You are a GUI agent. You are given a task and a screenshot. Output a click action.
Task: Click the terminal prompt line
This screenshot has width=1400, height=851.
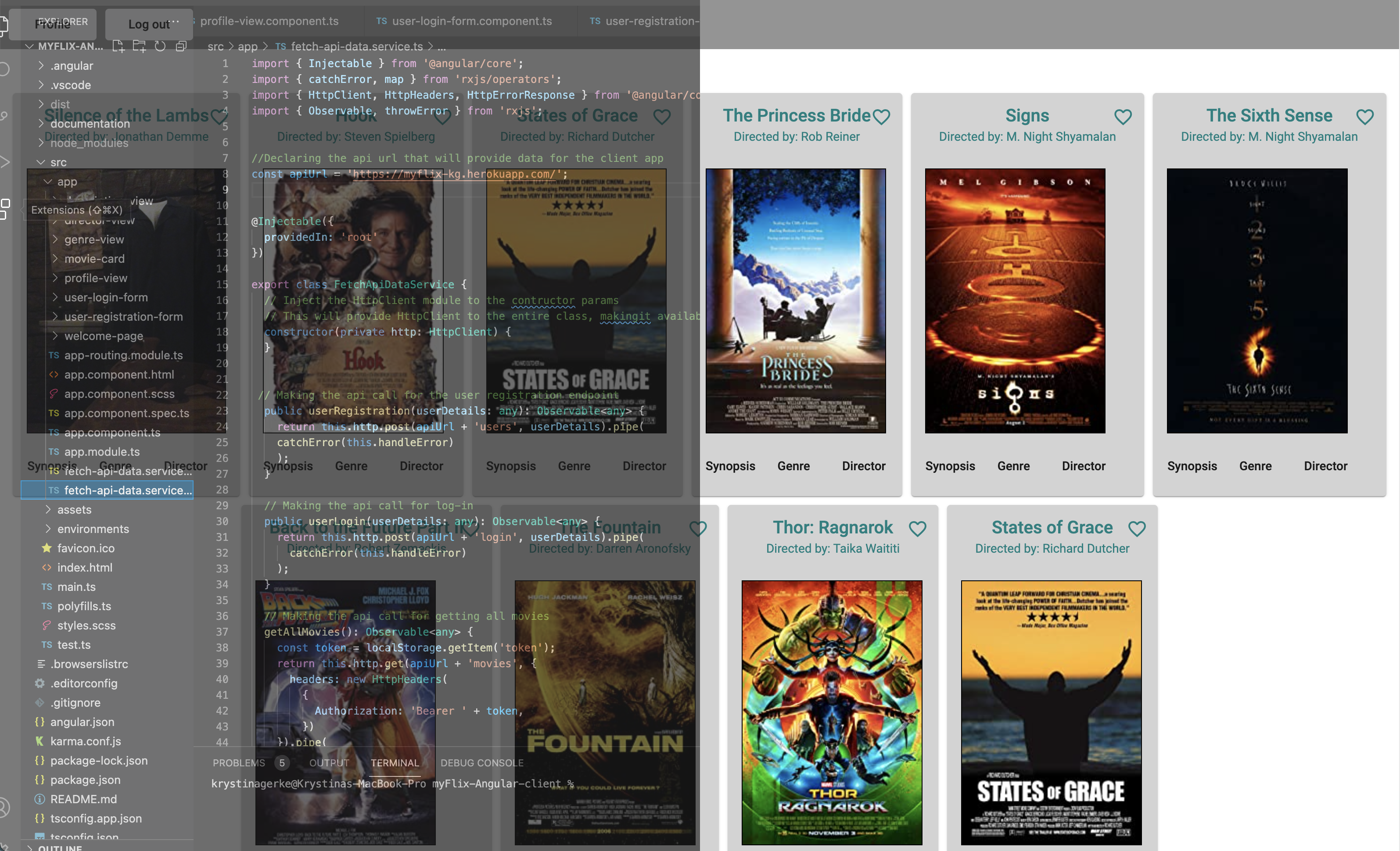pos(392,783)
